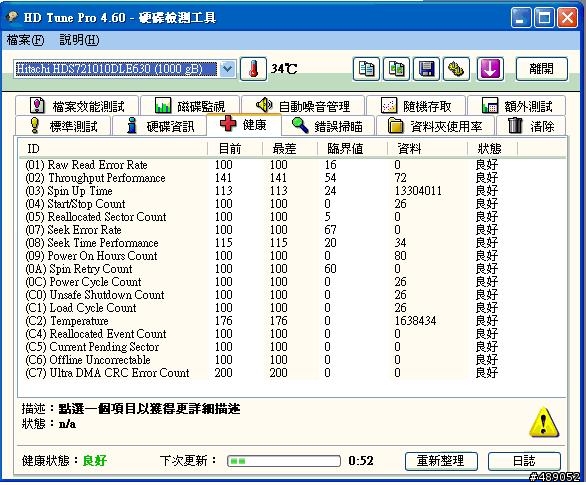This screenshot has width=586, height=485.
Task: Switch to the 清除 tab
Action: click(531, 126)
